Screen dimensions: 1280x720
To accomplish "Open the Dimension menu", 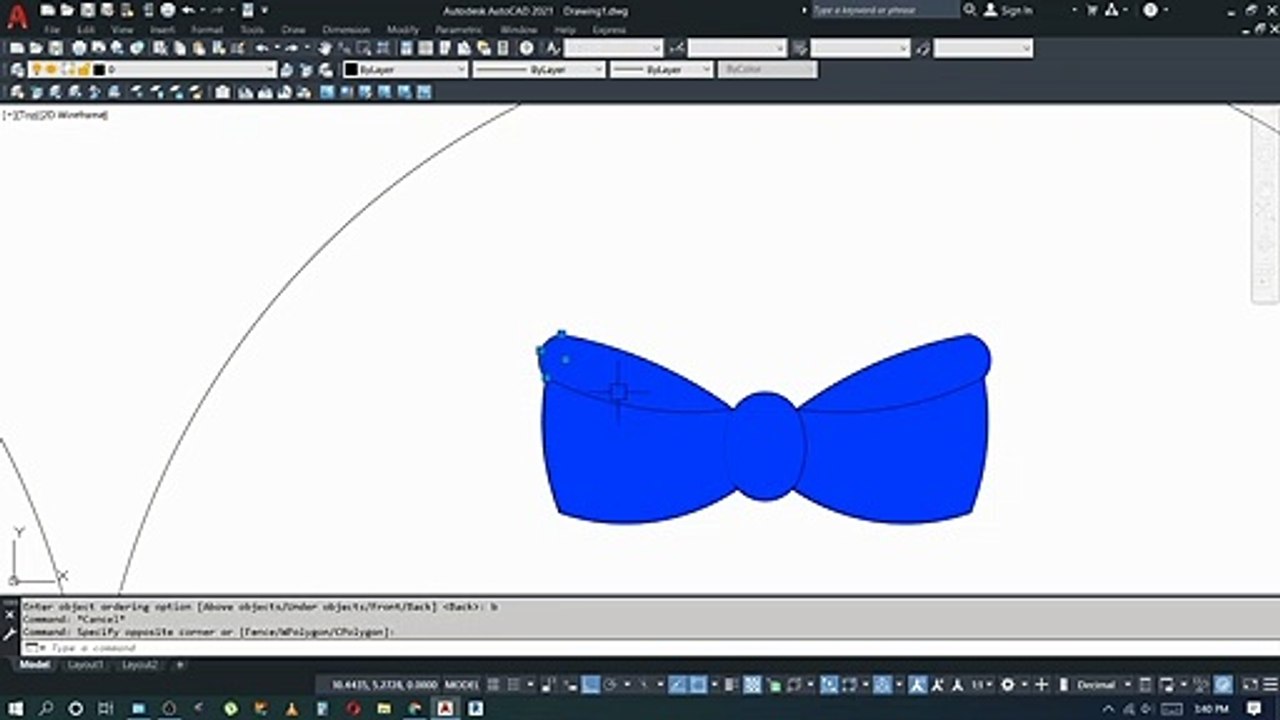I will [346, 30].
